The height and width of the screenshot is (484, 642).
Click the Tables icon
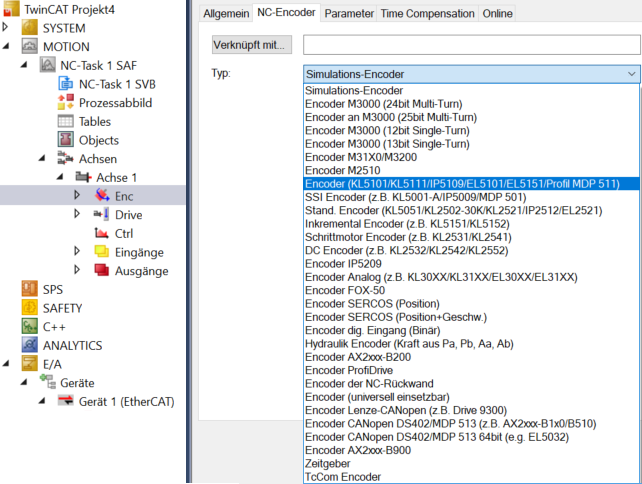pos(65,121)
